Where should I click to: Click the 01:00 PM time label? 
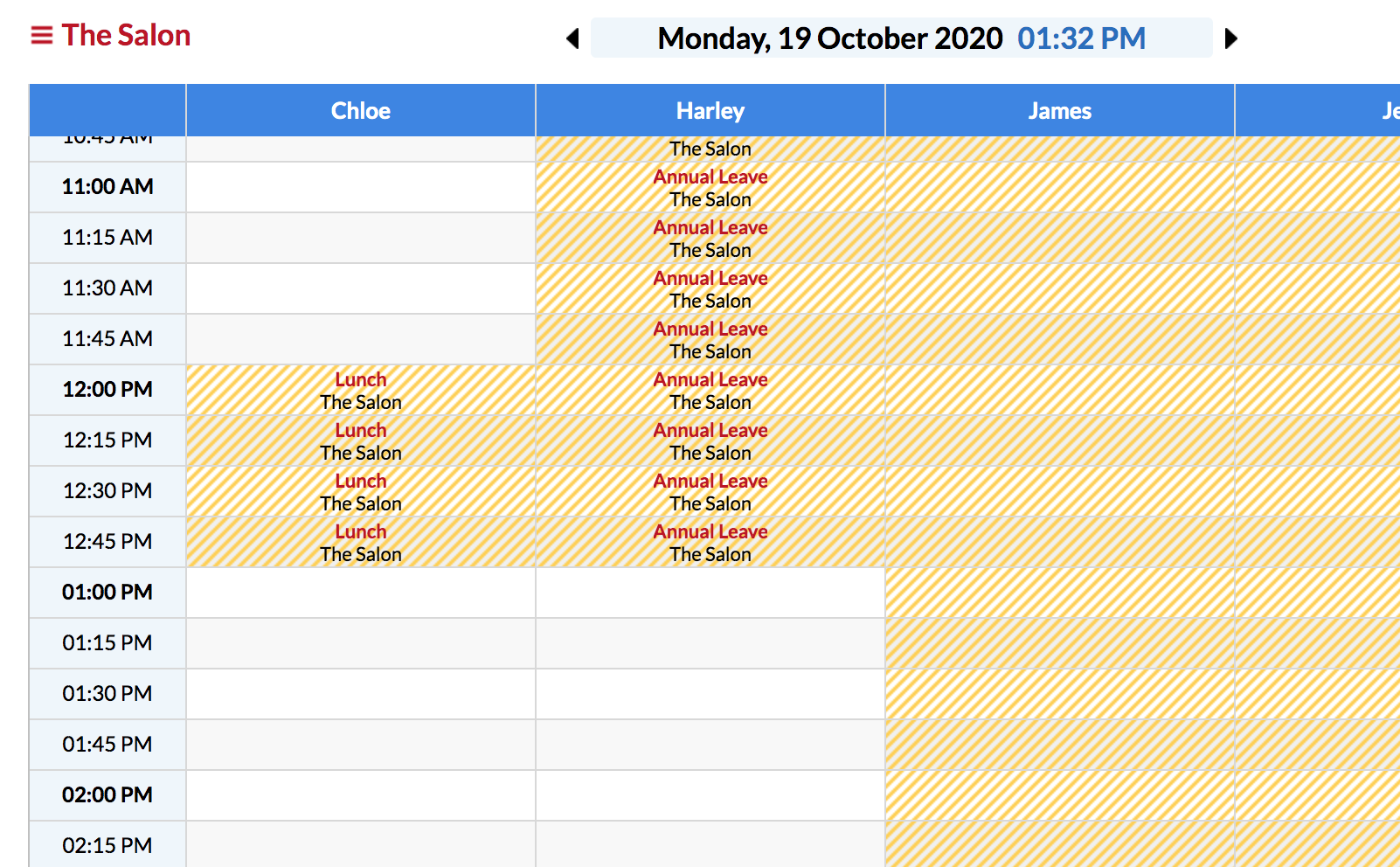tap(107, 593)
